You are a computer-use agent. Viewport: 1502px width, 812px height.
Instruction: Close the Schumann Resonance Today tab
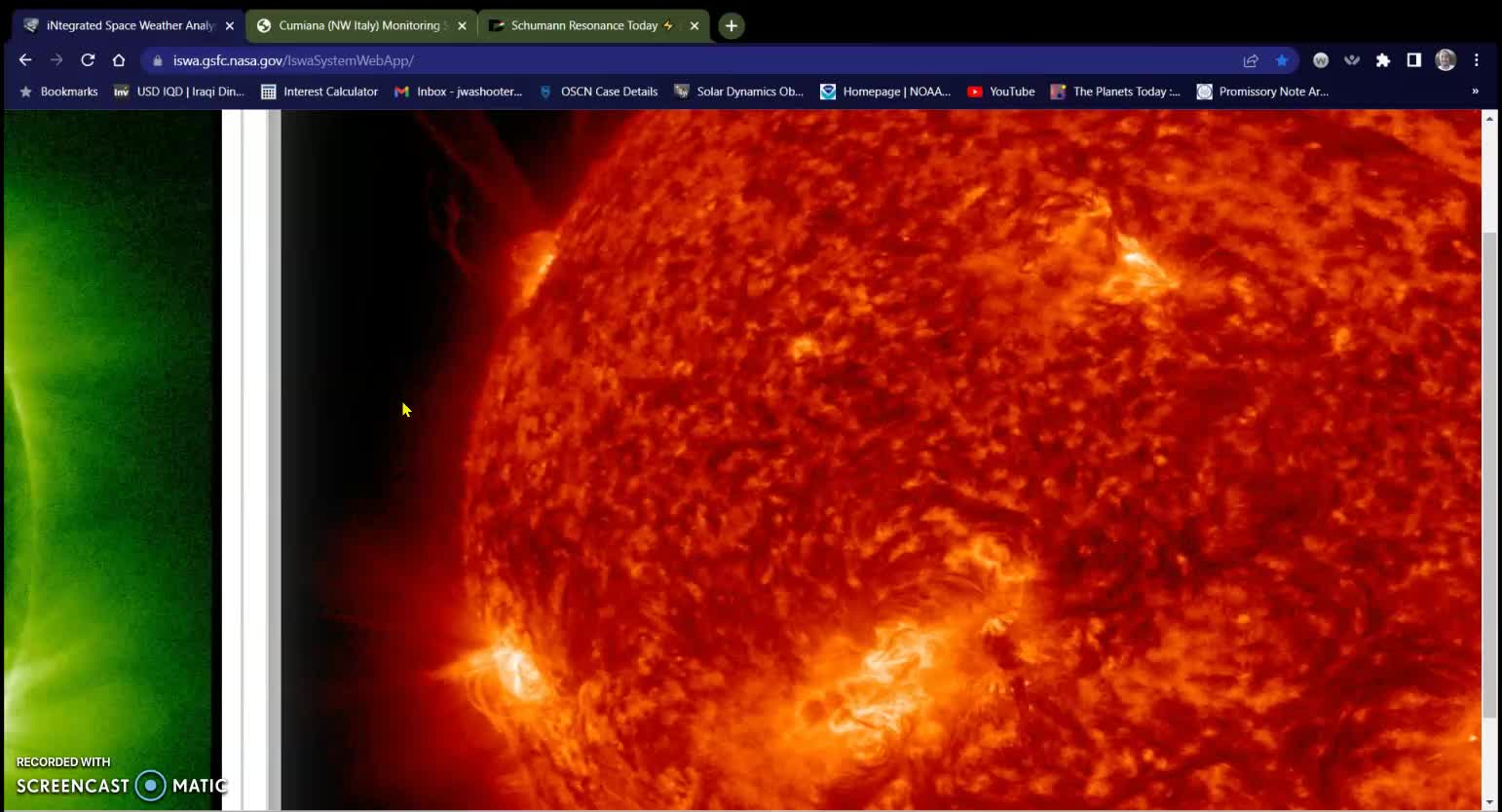(x=694, y=26)
